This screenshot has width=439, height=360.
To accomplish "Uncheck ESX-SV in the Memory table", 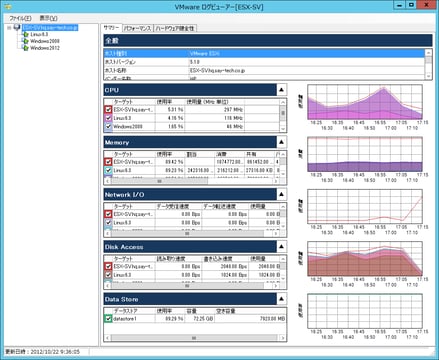I will click(108, 162).
